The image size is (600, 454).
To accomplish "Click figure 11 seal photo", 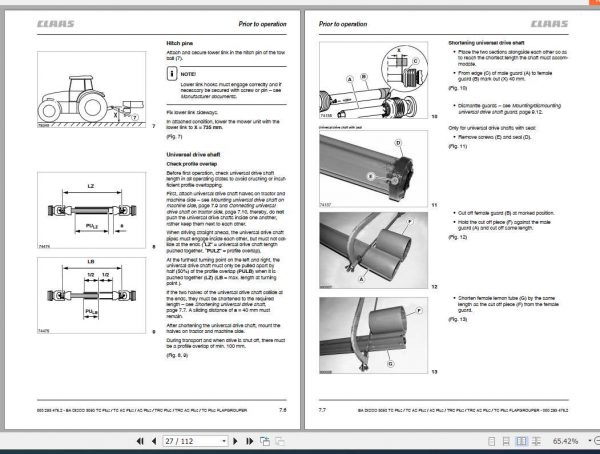I will [373, 169].
